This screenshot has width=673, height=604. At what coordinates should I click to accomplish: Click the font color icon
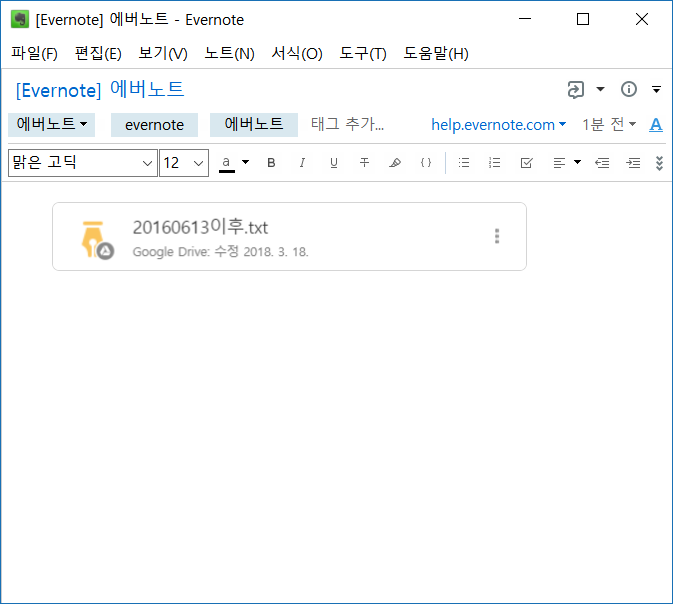(x=227, y=164)
